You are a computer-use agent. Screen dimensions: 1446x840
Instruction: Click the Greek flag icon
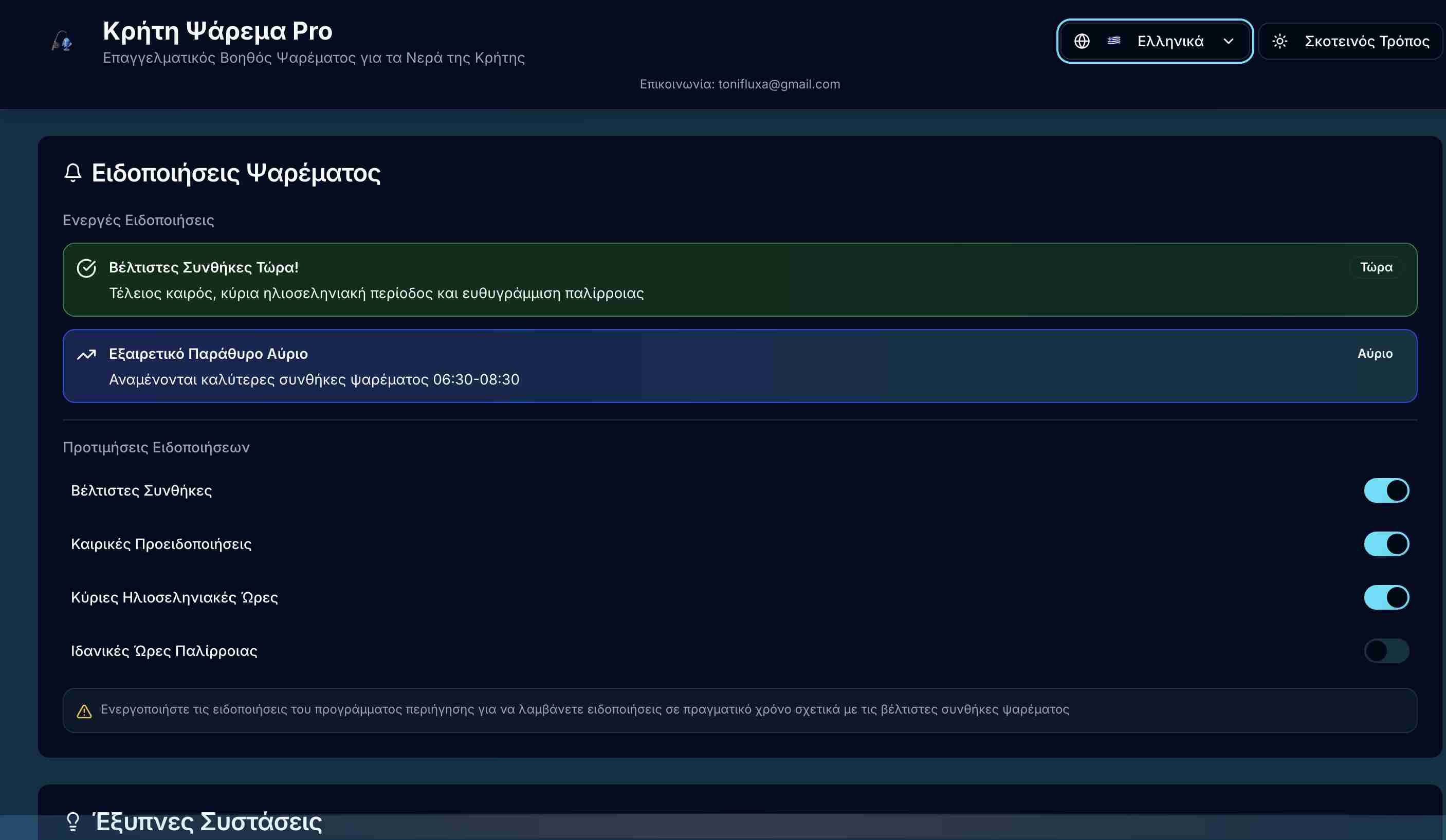[x=1114, y=41]
